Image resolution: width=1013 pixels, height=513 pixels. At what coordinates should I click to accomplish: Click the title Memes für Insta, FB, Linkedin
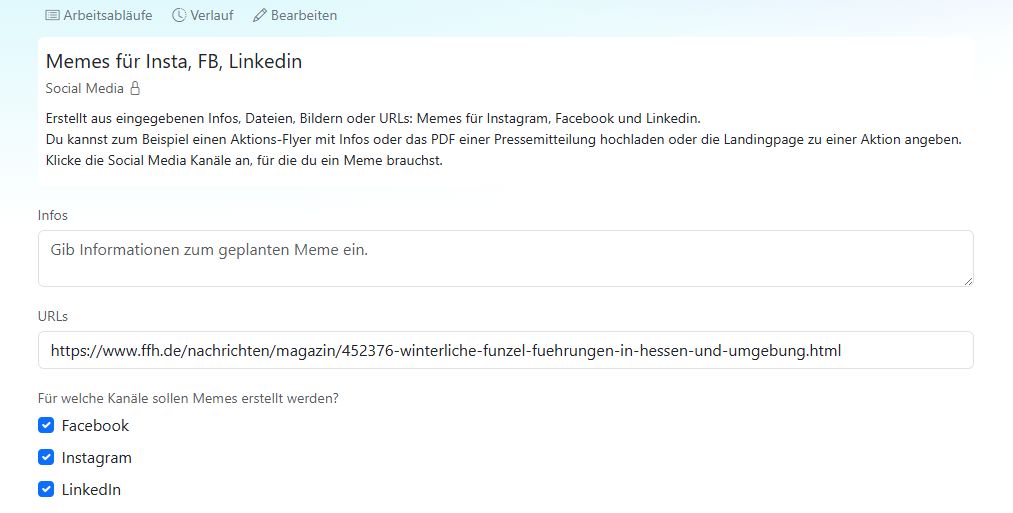tap(174, 62)
